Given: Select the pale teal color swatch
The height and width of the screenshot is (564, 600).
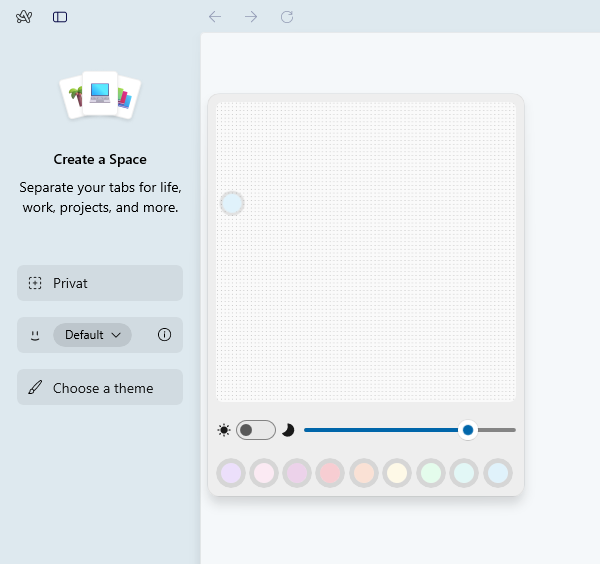Looking at the screenshot, I should coord(464,473).
